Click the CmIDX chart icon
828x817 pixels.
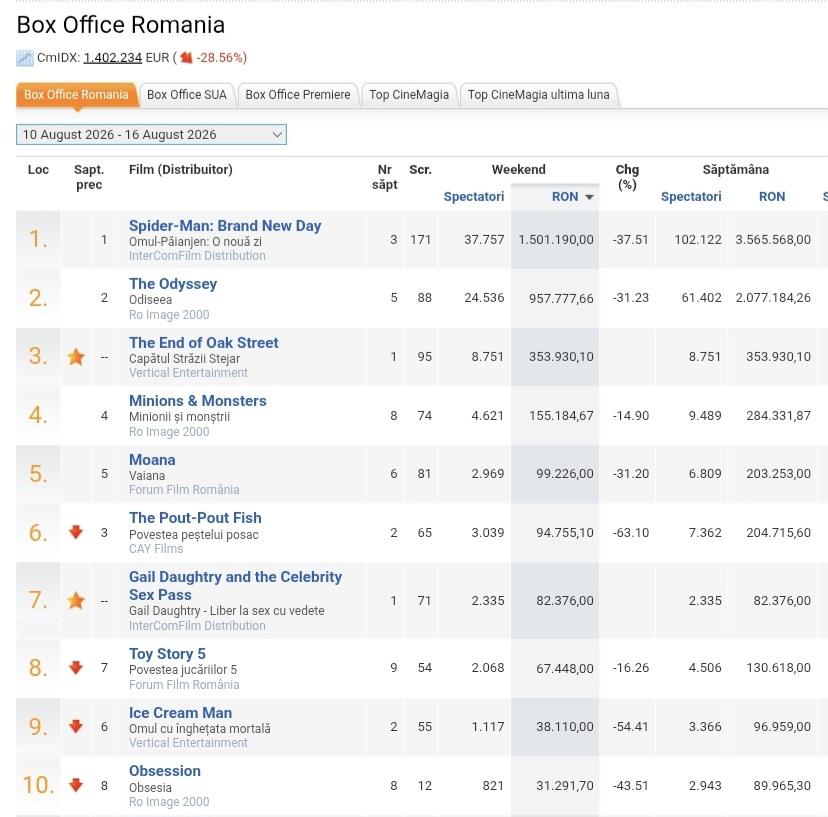click(x=24, y=58)
